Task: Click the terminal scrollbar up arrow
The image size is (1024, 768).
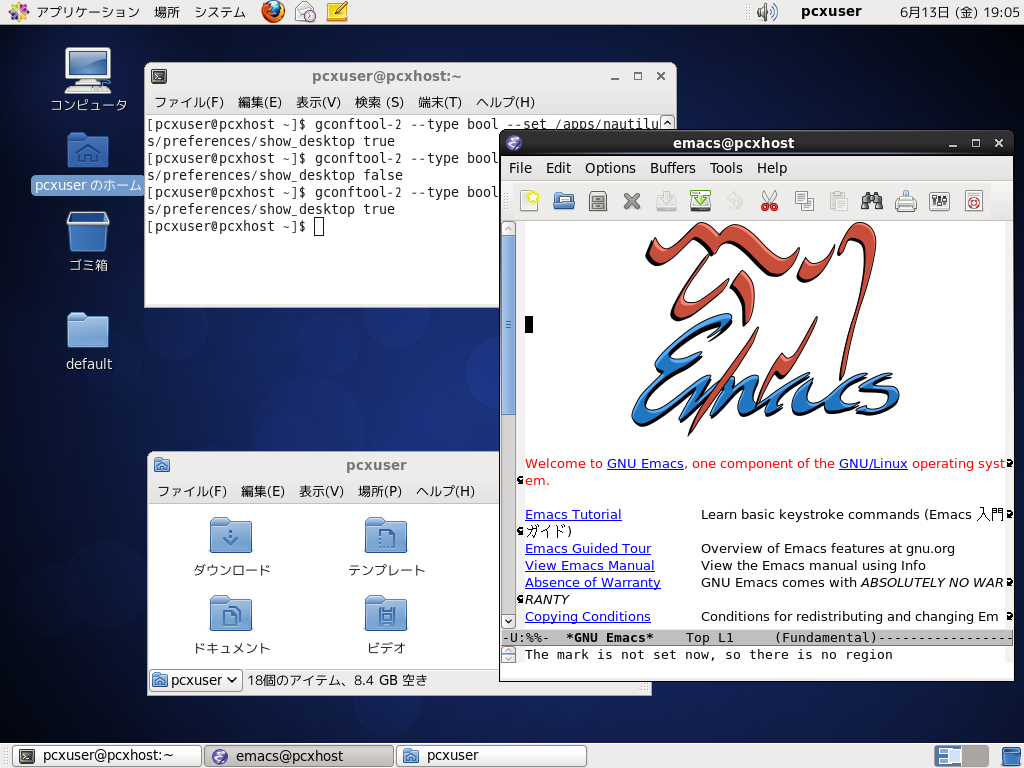Action: click(667, 122)
